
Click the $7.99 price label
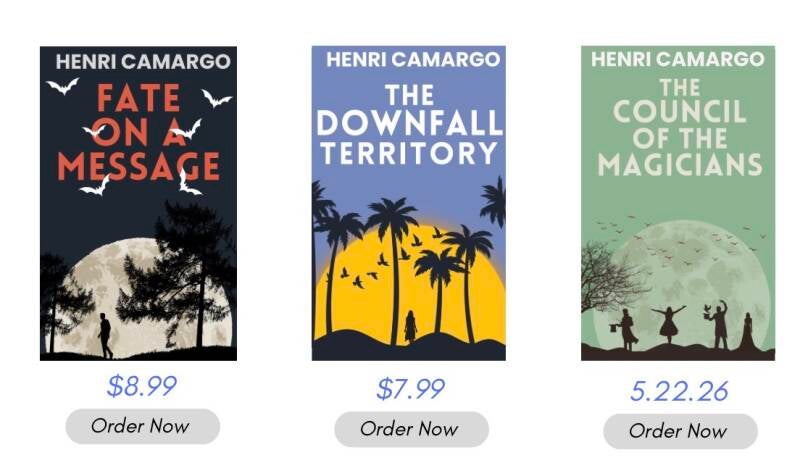411,388
